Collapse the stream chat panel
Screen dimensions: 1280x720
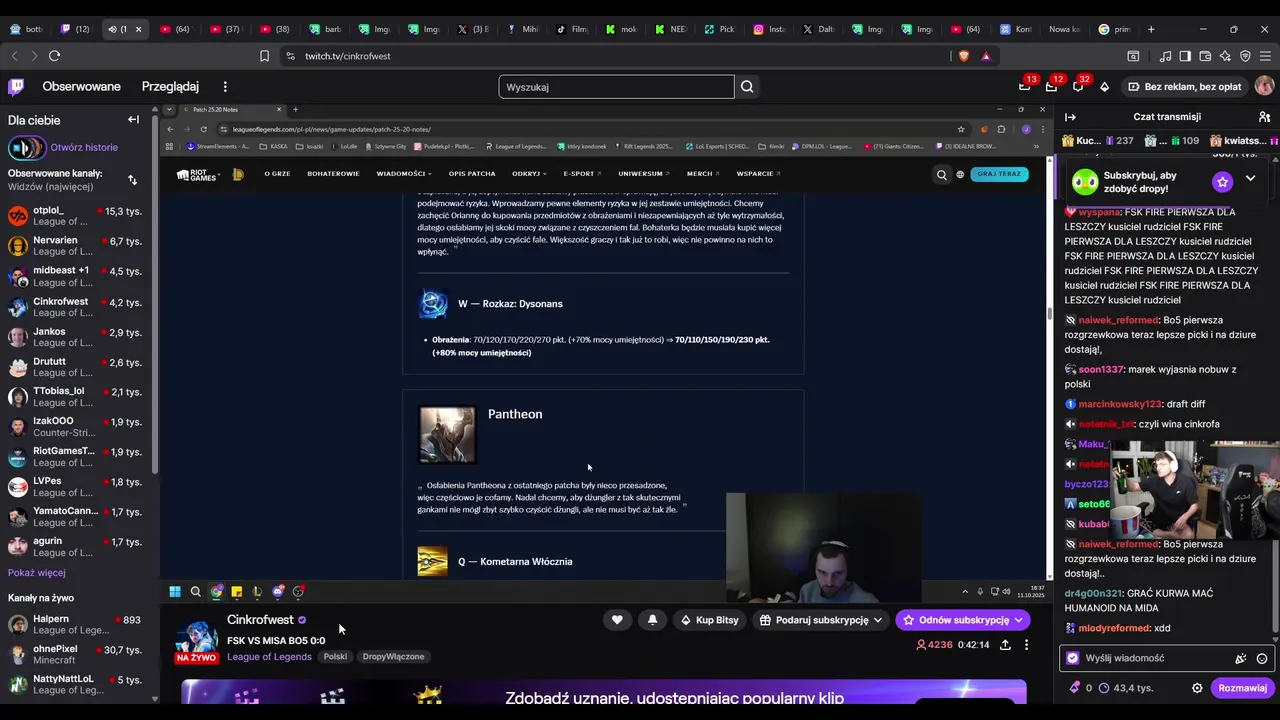point(1070,117)
